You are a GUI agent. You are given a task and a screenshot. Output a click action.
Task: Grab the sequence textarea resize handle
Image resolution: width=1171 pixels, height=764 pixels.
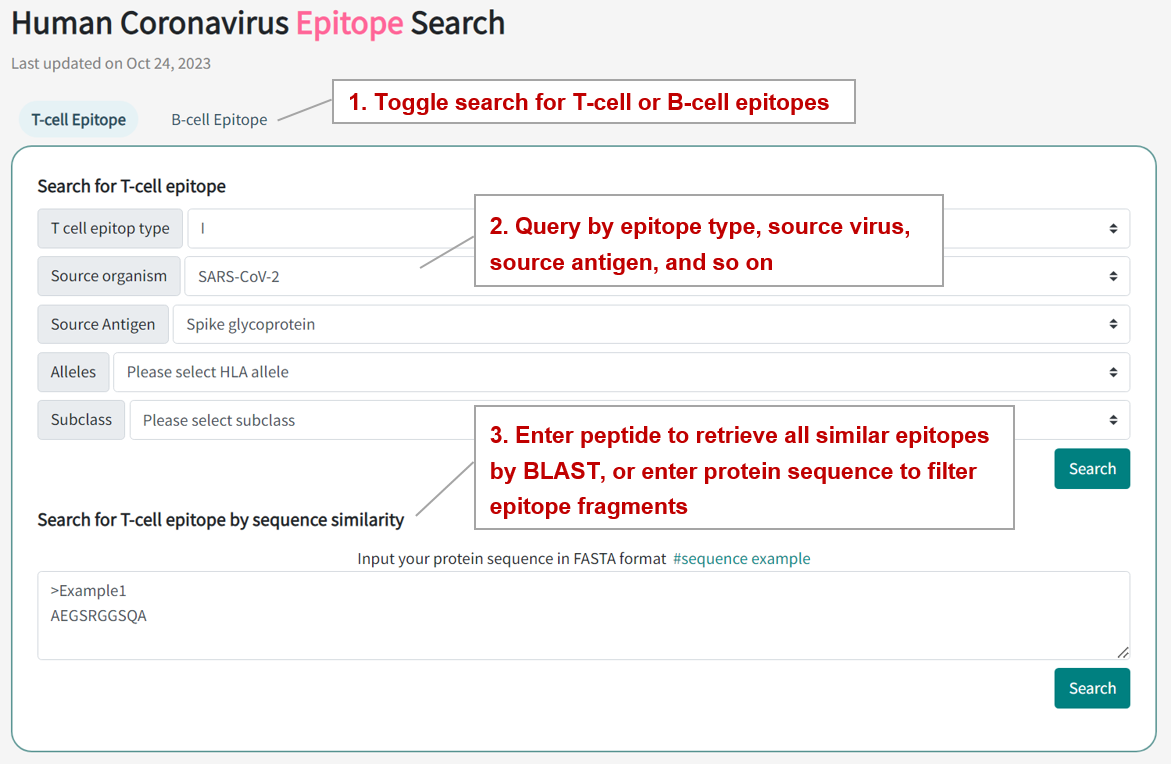[x=1123, y=652]
